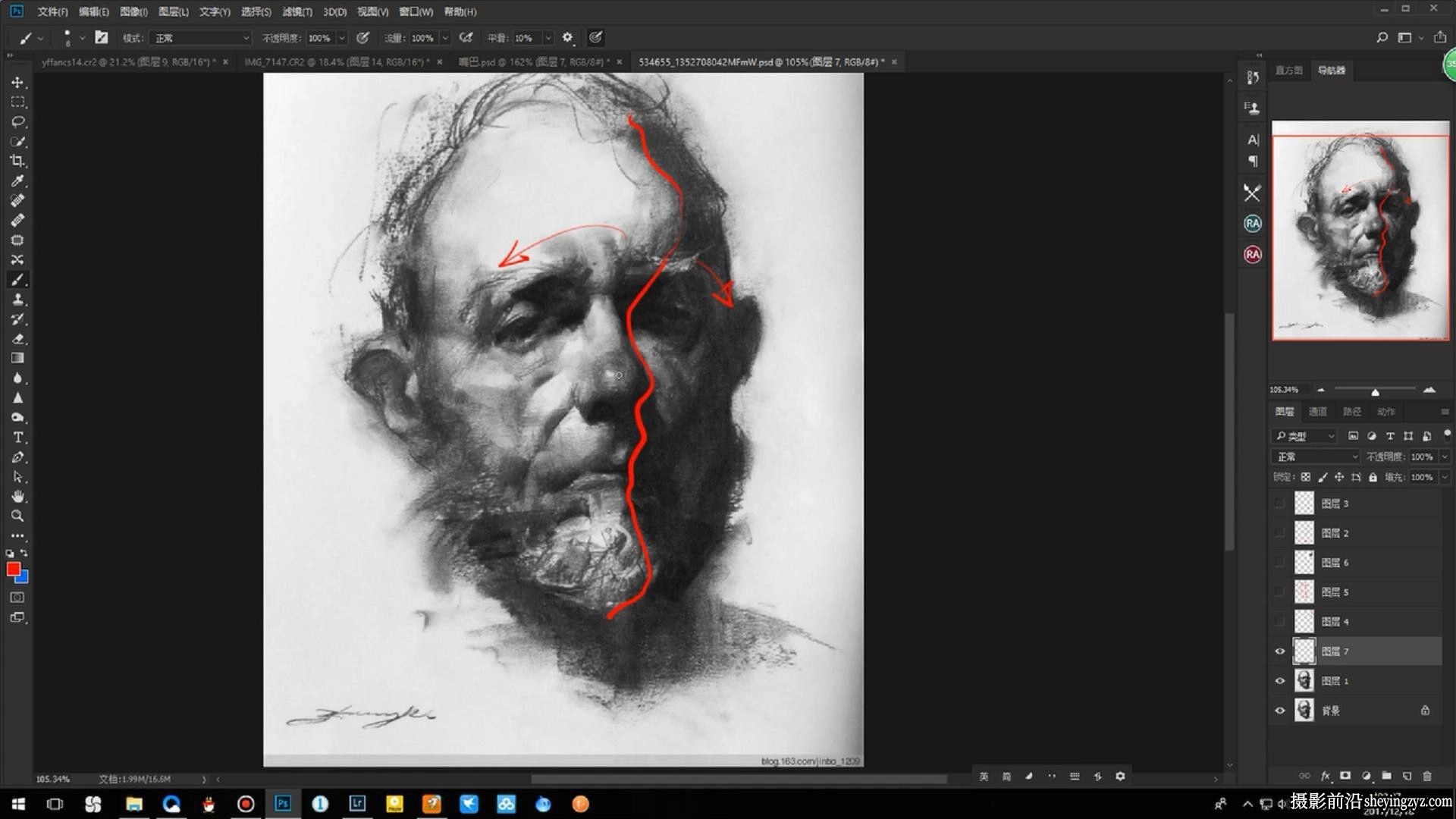Switch to the 直方图 tab
The width and height of the screenshot is (1456, 819).
(x=1288, y=71)
